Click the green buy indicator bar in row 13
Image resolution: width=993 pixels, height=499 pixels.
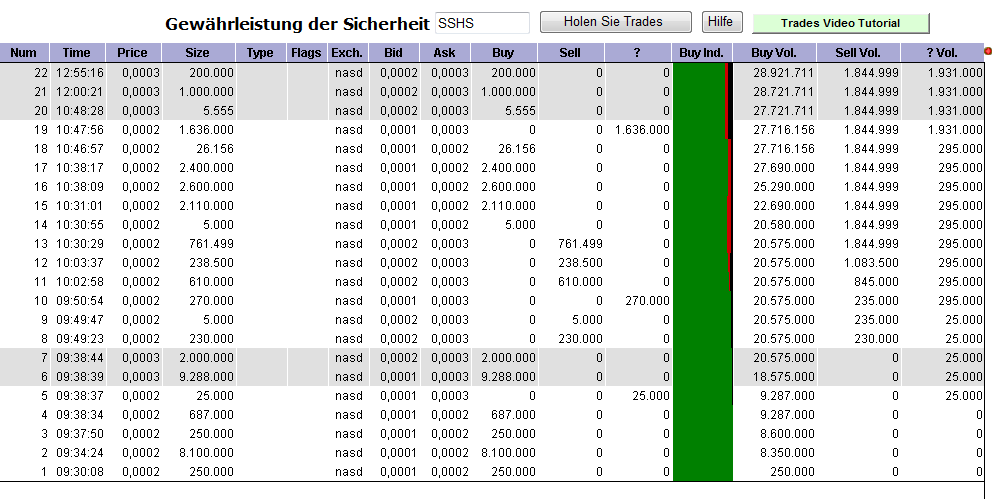coord(700,244)
